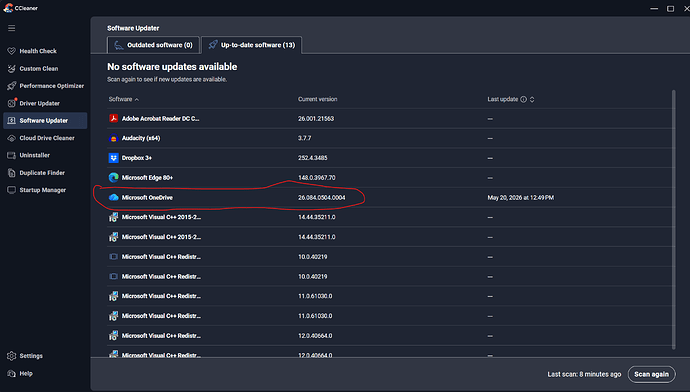This screenshot has height=392, width=690.
Task: Click version 26.001.21563 of Acrobat Reader
Action: click(x=316, y=119)
